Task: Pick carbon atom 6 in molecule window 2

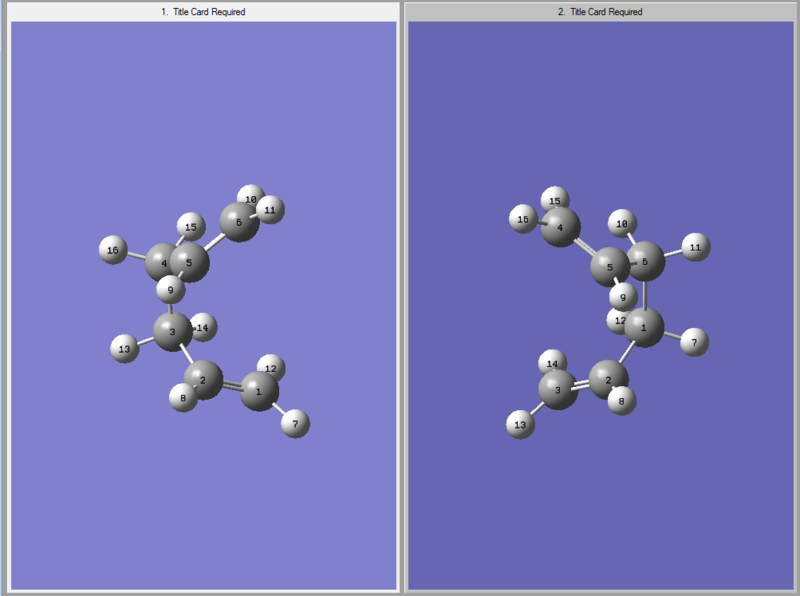Action: pos(645,261)
